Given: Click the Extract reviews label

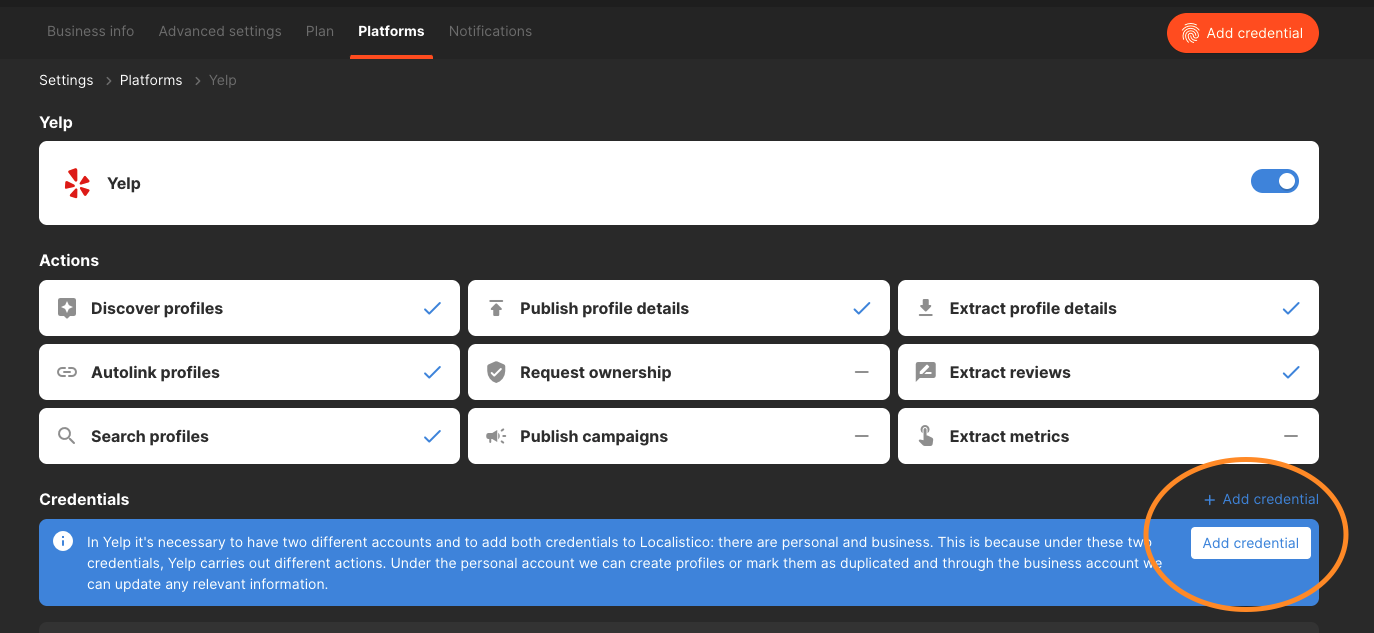Looking at the screenshot, I should pos(1010,372).
